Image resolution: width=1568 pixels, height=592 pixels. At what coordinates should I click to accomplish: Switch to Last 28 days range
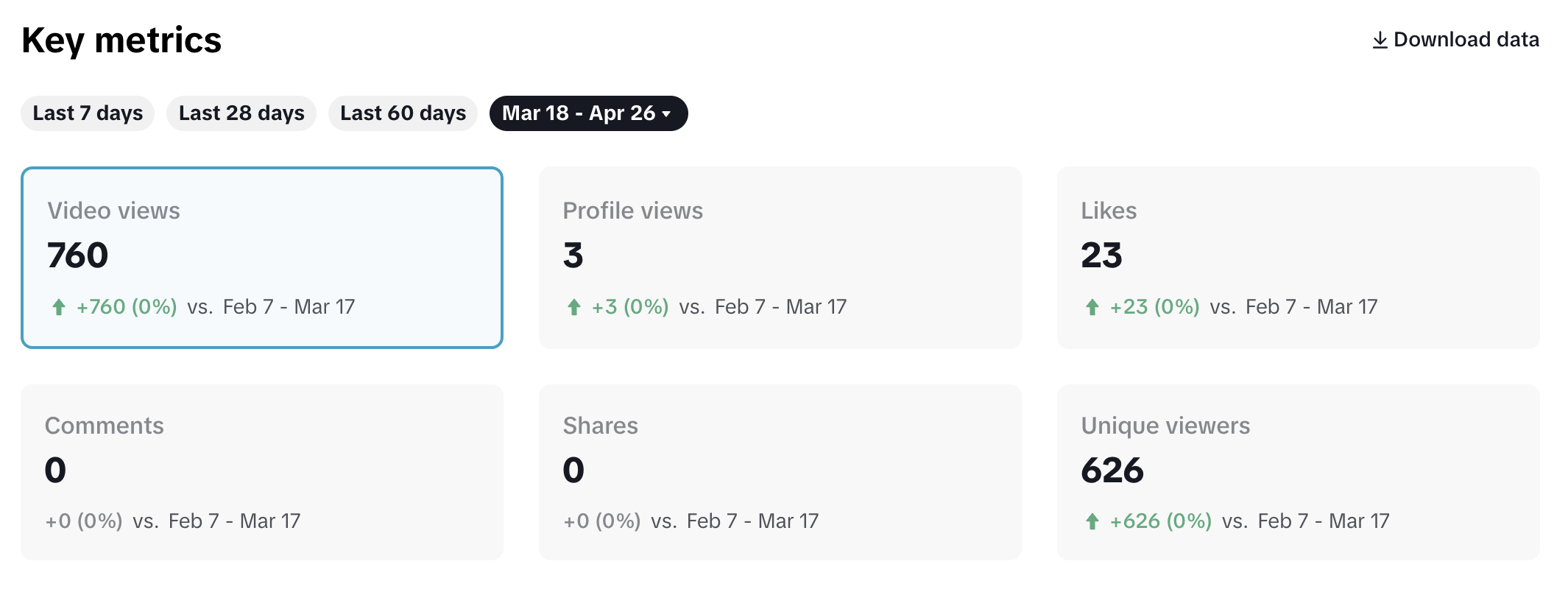click(x=241, y=113)
